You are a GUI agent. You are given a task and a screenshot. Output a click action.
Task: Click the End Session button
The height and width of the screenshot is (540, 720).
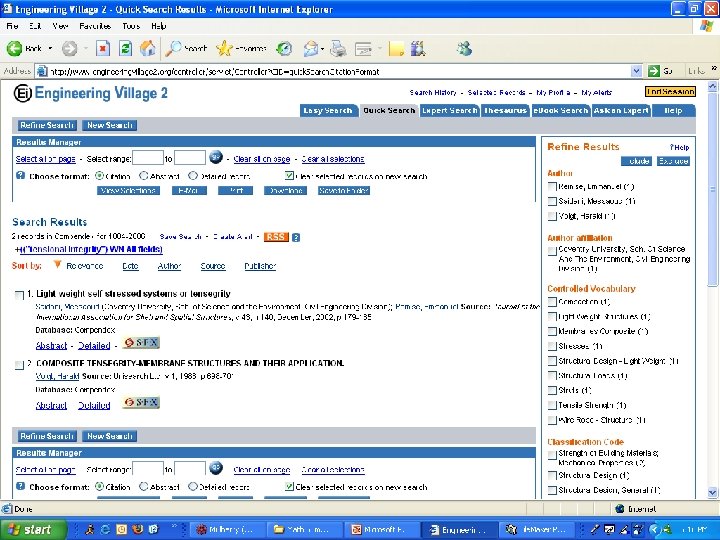[x=670, y=92]
